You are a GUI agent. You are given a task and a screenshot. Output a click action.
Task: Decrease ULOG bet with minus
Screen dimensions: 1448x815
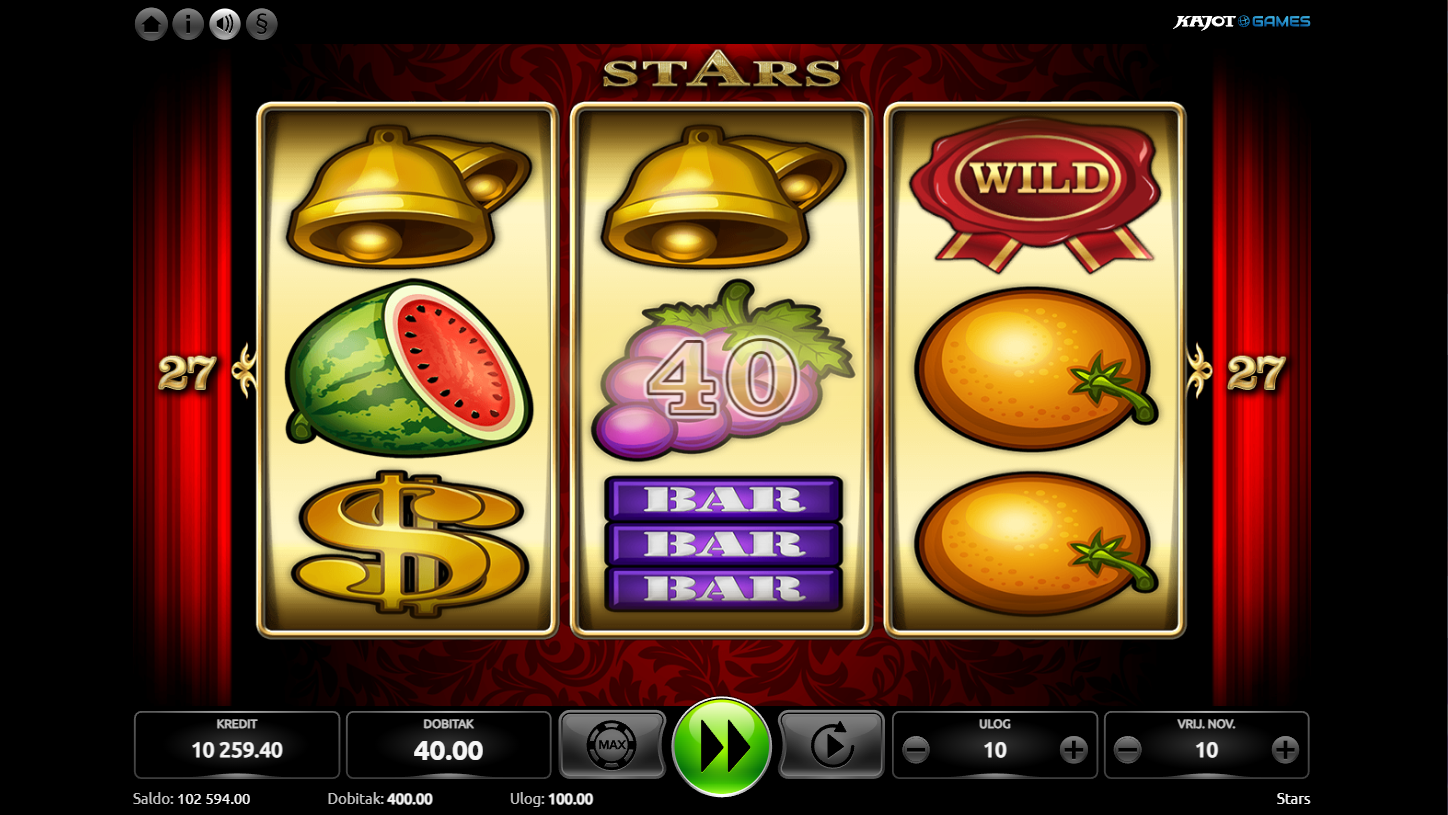point(916,750)
